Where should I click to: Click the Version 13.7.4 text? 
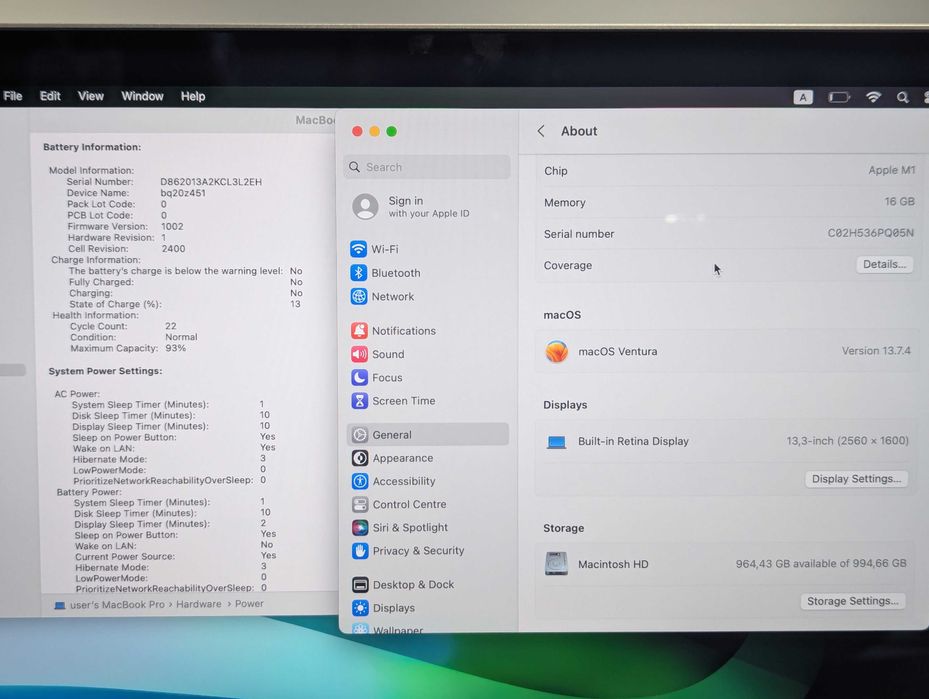(876, 351)
